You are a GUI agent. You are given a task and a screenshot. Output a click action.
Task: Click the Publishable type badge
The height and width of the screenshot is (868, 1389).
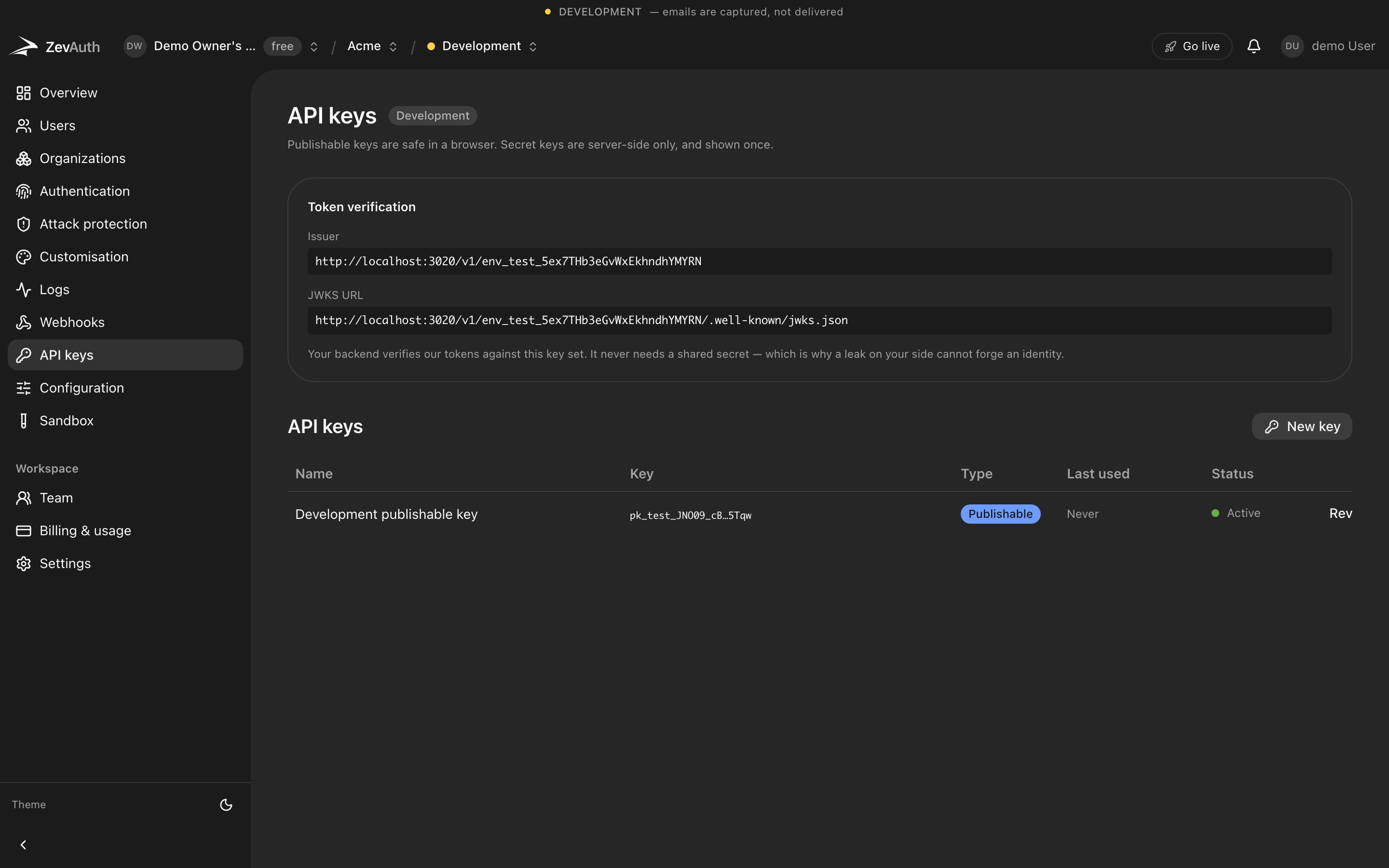1000,514
